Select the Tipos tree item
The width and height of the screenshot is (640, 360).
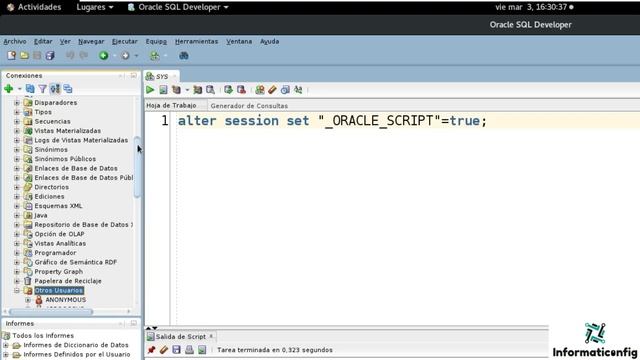pos(43,112)
